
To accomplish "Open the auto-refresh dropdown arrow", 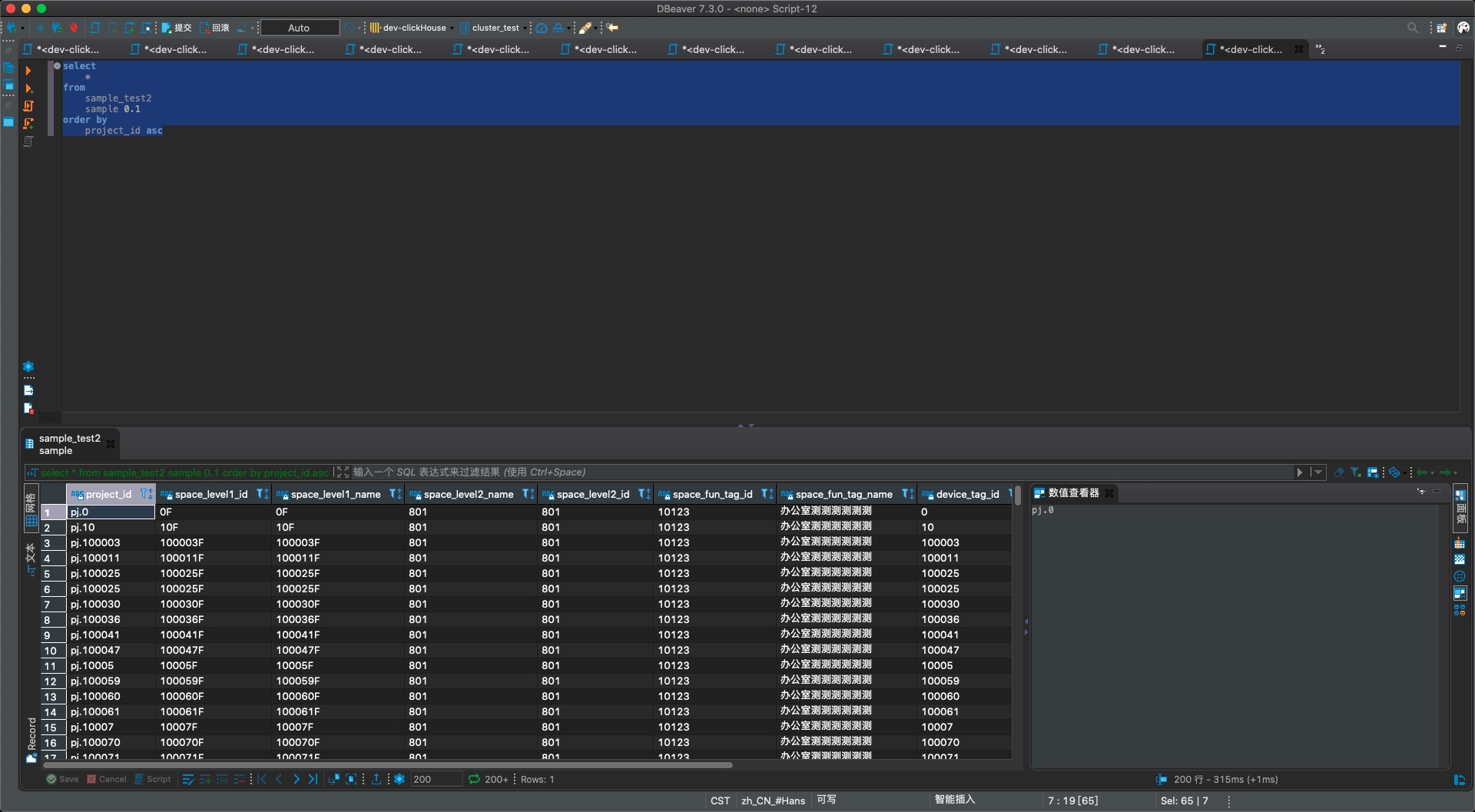I will [1404, 473].
